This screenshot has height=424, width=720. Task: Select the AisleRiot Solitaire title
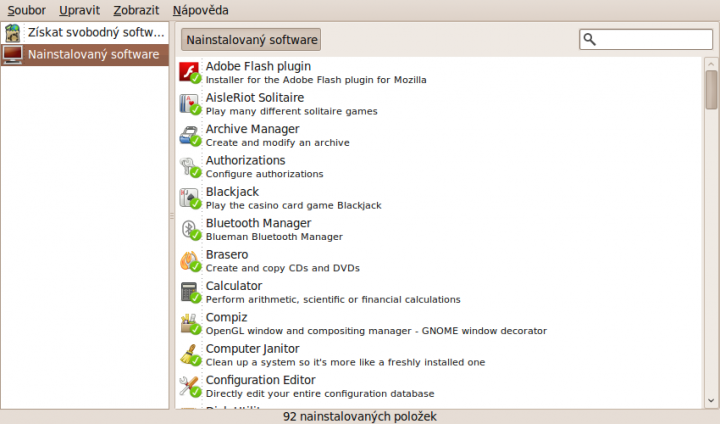255,97
